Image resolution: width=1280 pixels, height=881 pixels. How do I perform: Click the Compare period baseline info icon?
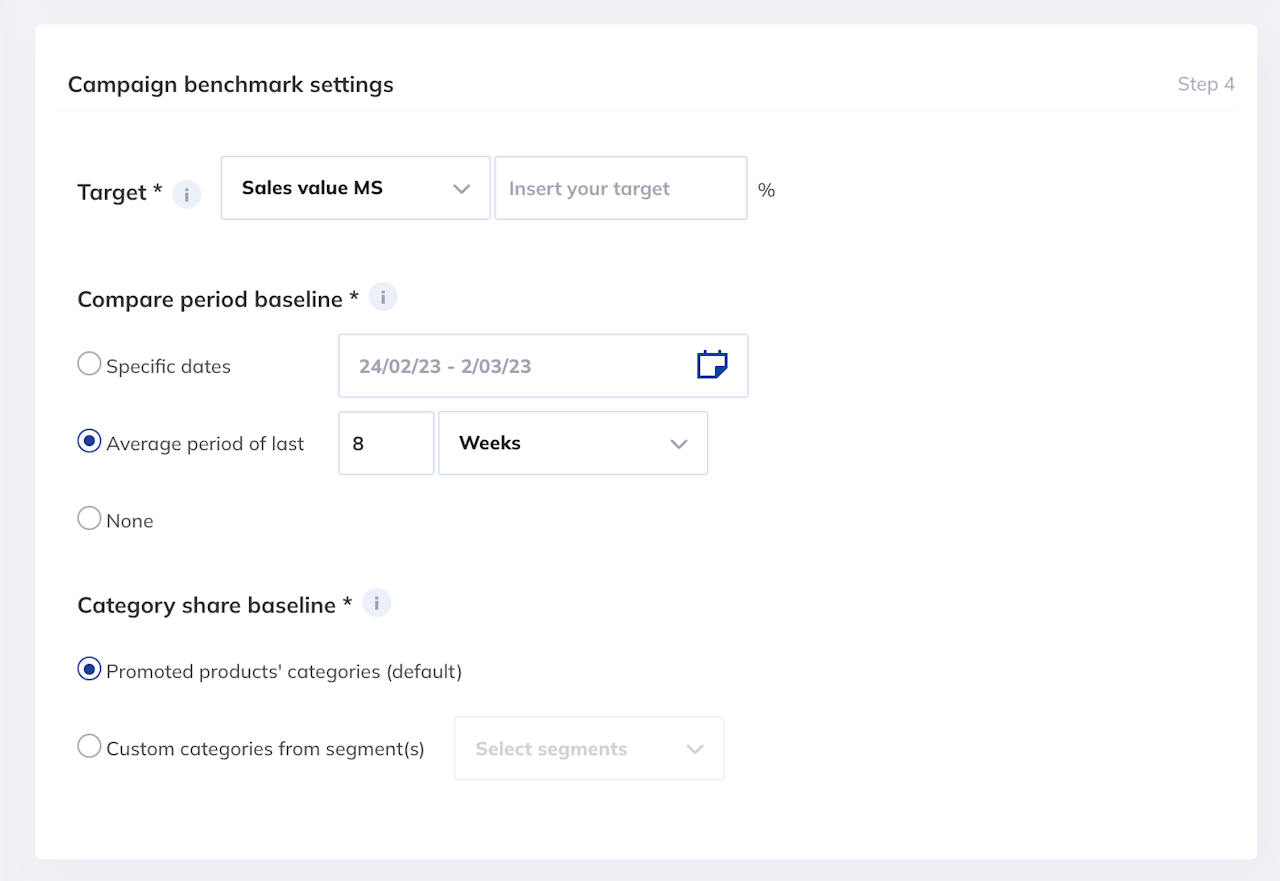[383, 297]
